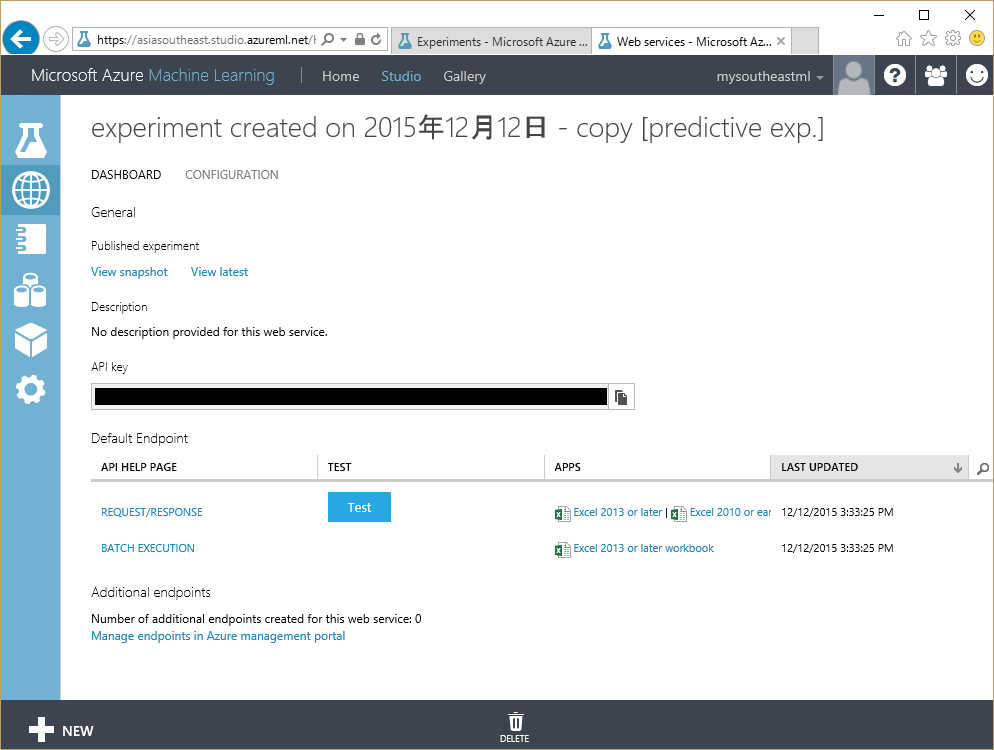This screenshot has width=994, height=750.
Task: Open Settings via the gear icon
Action: (x=30, y=389)
